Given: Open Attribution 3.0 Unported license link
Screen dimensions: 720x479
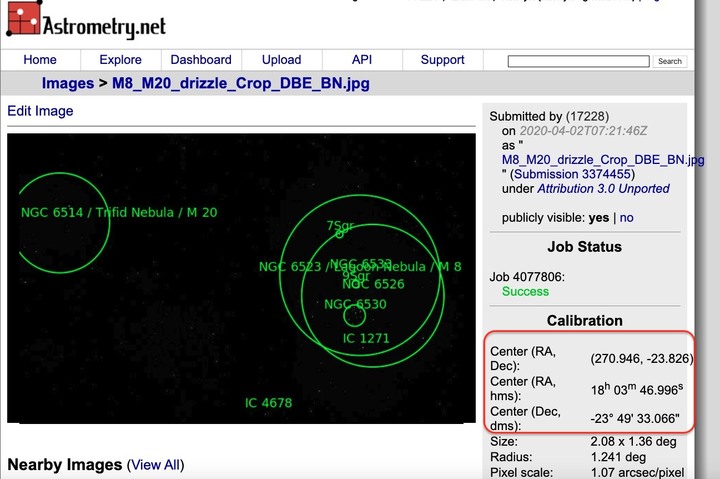Looking at the screenshot, I should point(603,188).
